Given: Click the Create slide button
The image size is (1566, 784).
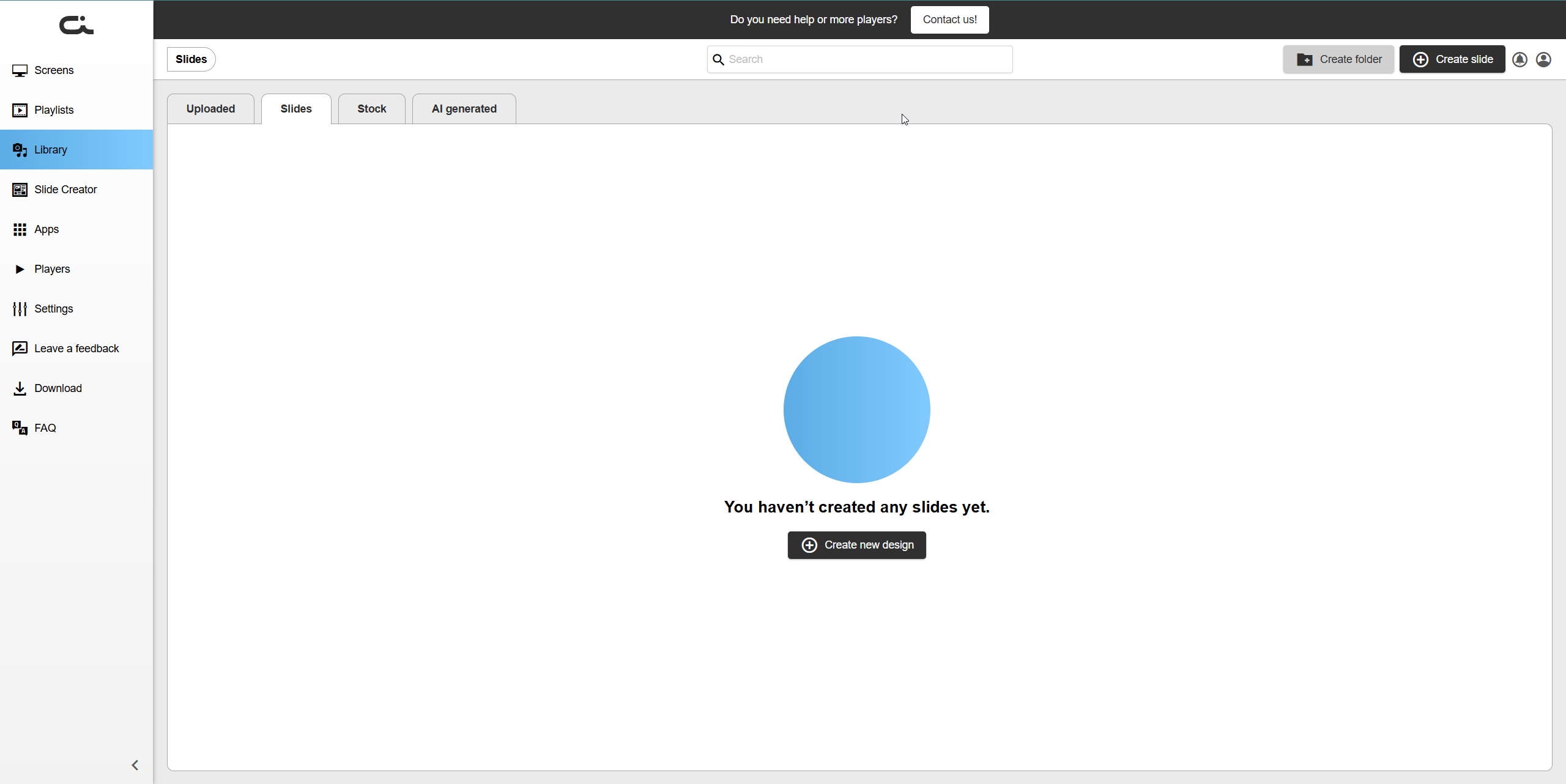Looking at the screenshot, I should coord(1452,59).
